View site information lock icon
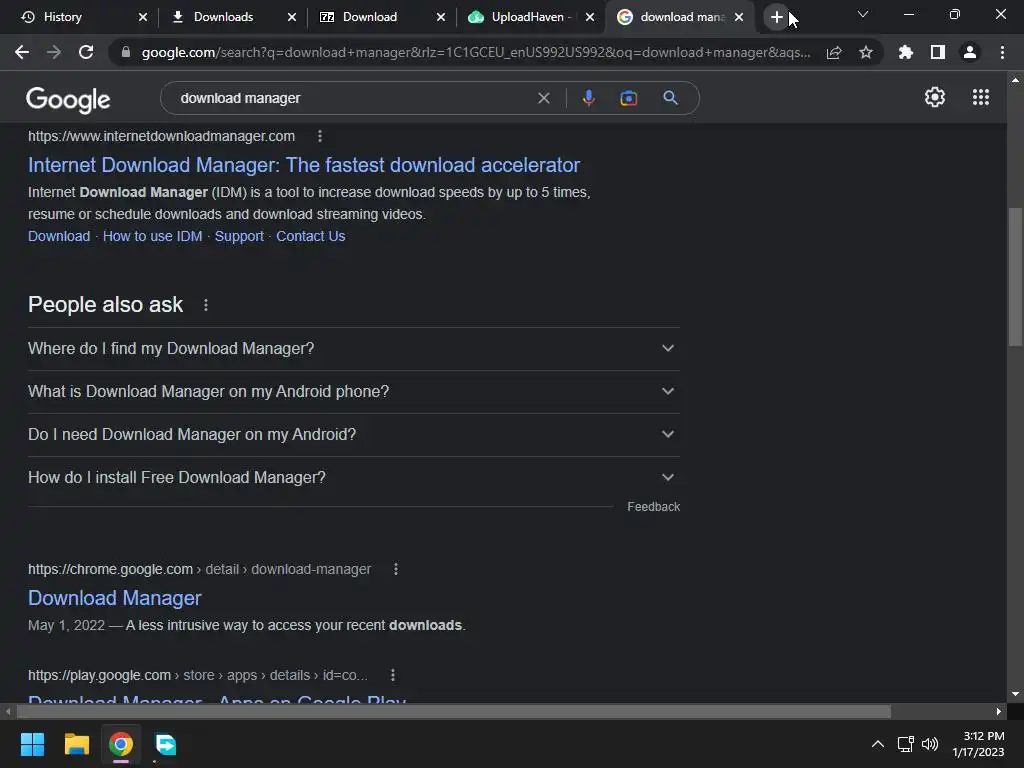This screenshot has height=768, width=1024. point(125,52)
